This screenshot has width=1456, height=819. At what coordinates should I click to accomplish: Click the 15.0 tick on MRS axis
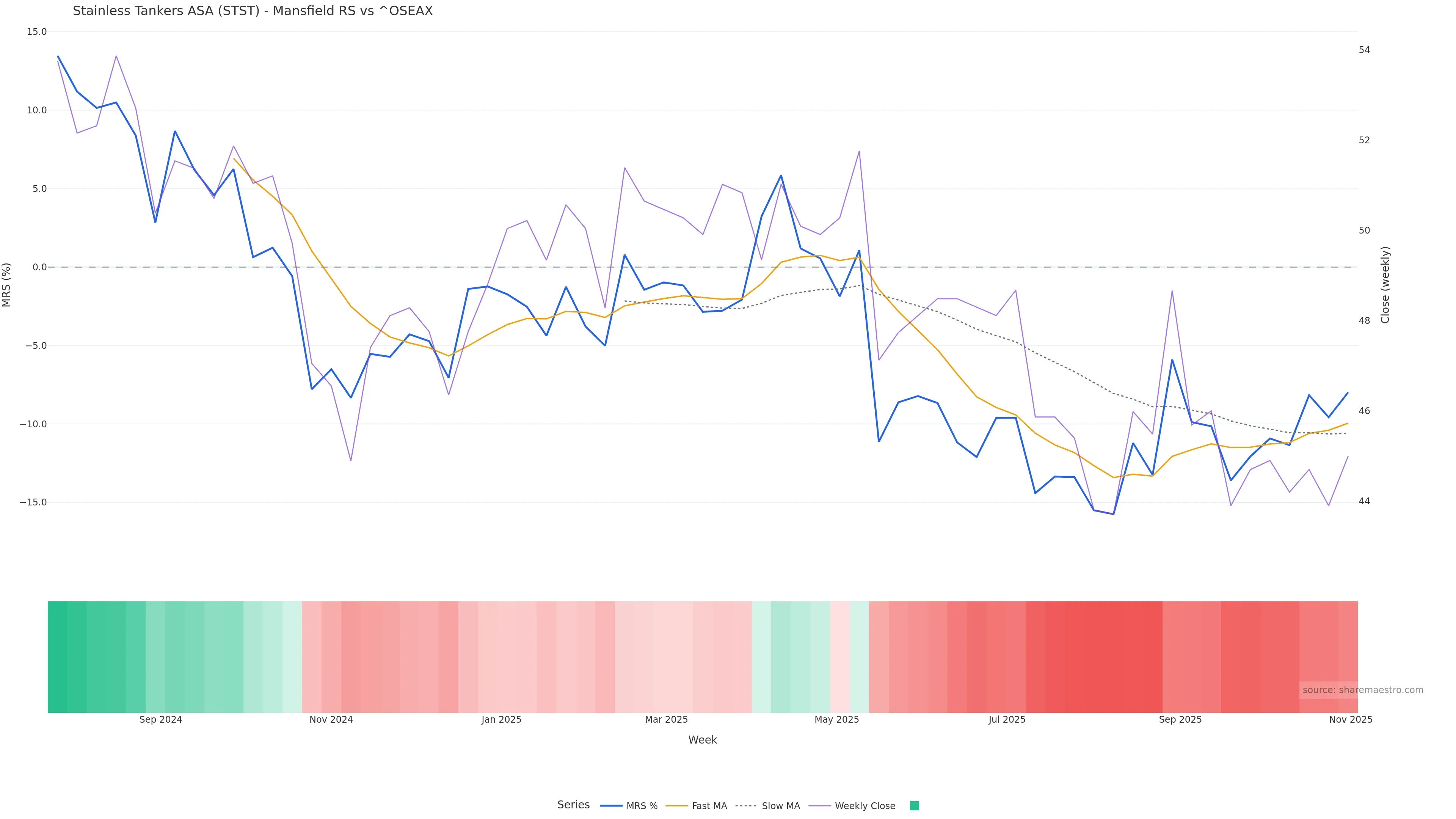(37, 31)
